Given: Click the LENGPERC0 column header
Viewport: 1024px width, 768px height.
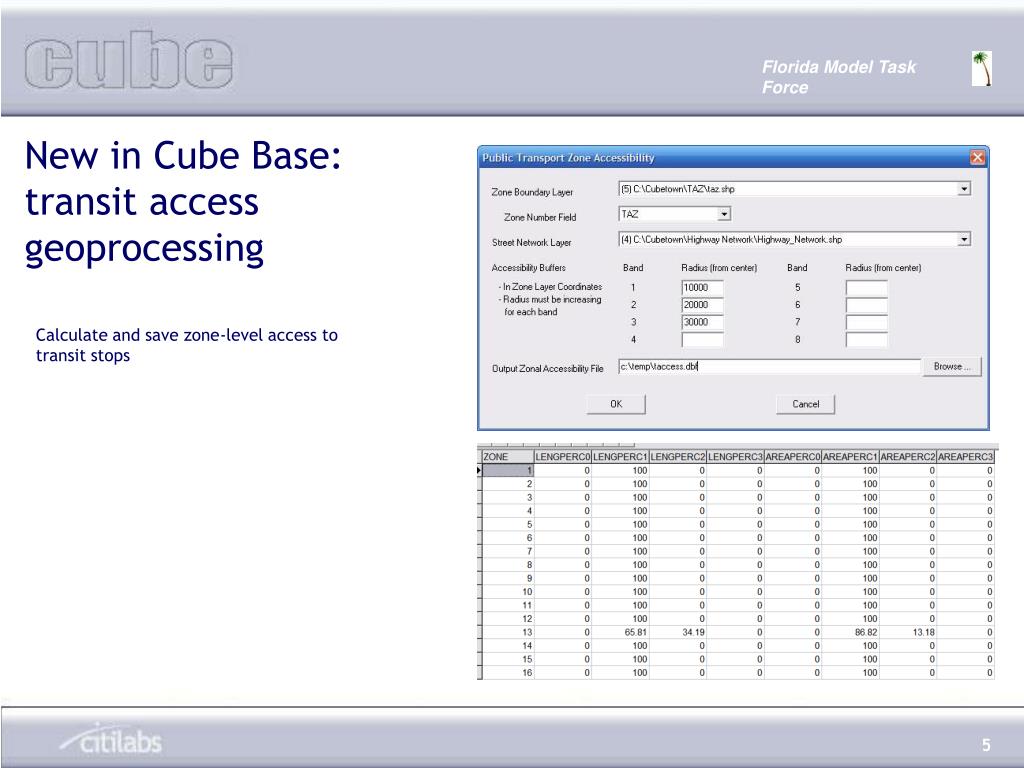Looking at the screenshot, I should point(562,457).
